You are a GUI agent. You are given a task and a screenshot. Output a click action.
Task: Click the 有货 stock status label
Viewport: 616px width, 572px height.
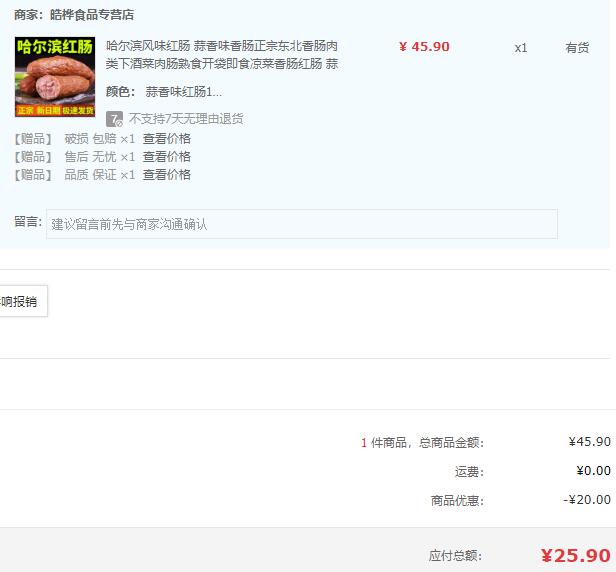tap(577, 48)
